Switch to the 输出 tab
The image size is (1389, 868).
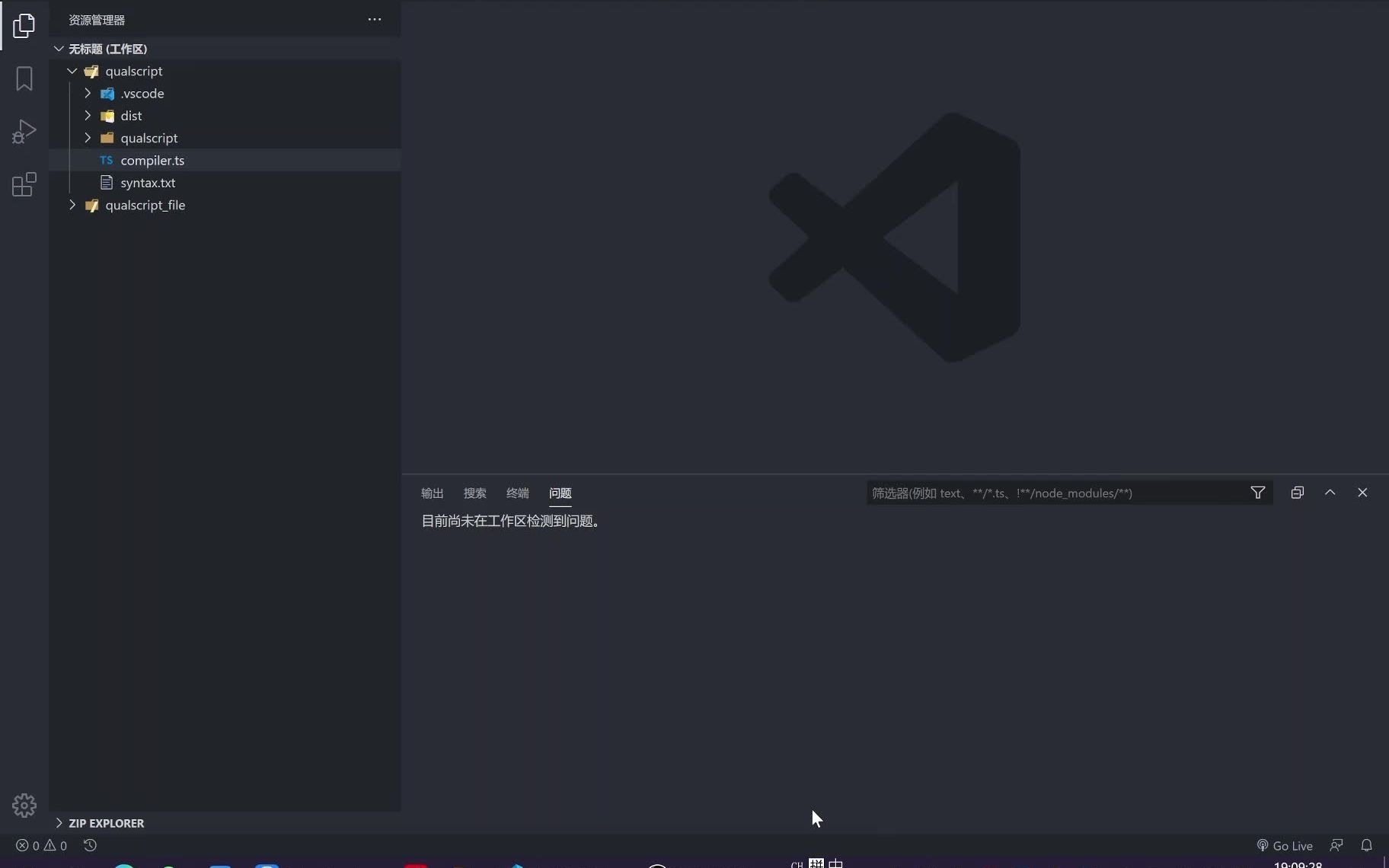[x=433, y=493]
